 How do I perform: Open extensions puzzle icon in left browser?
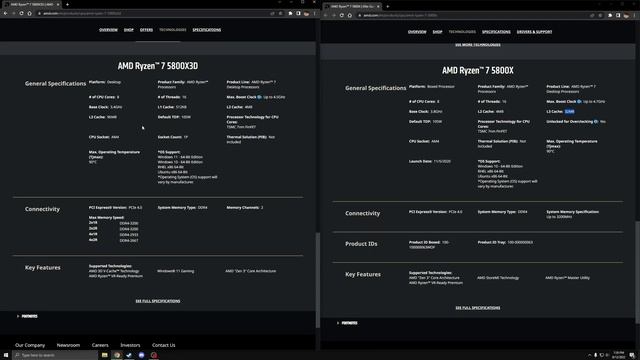click(x=290, y=13)
